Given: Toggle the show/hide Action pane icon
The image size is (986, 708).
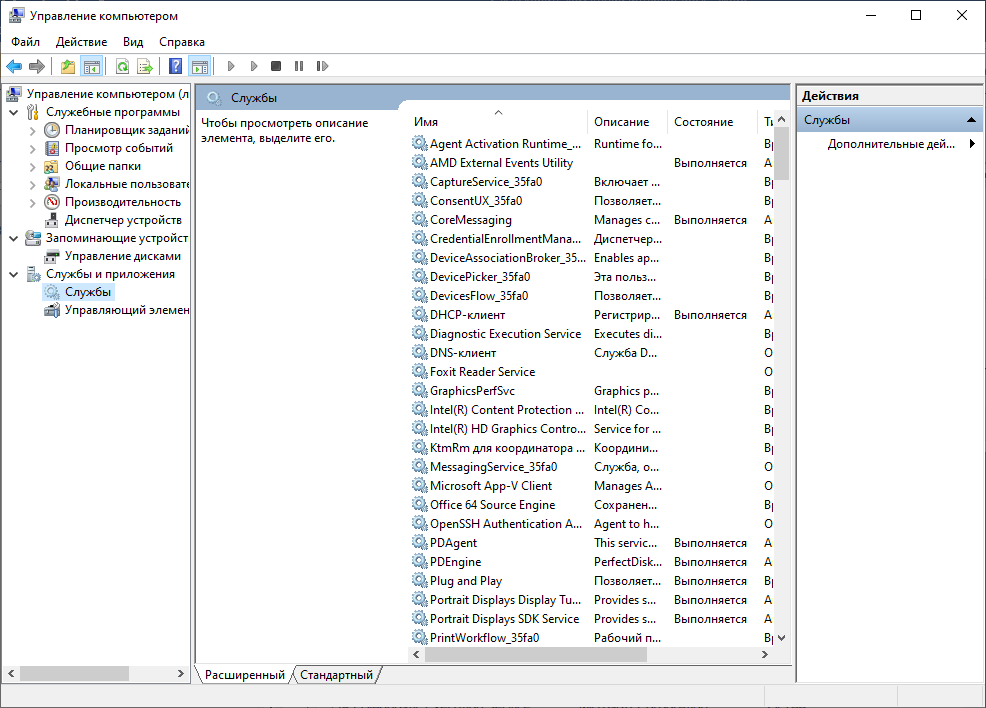Looking at the screenshot, I should (x=199, y=66).
